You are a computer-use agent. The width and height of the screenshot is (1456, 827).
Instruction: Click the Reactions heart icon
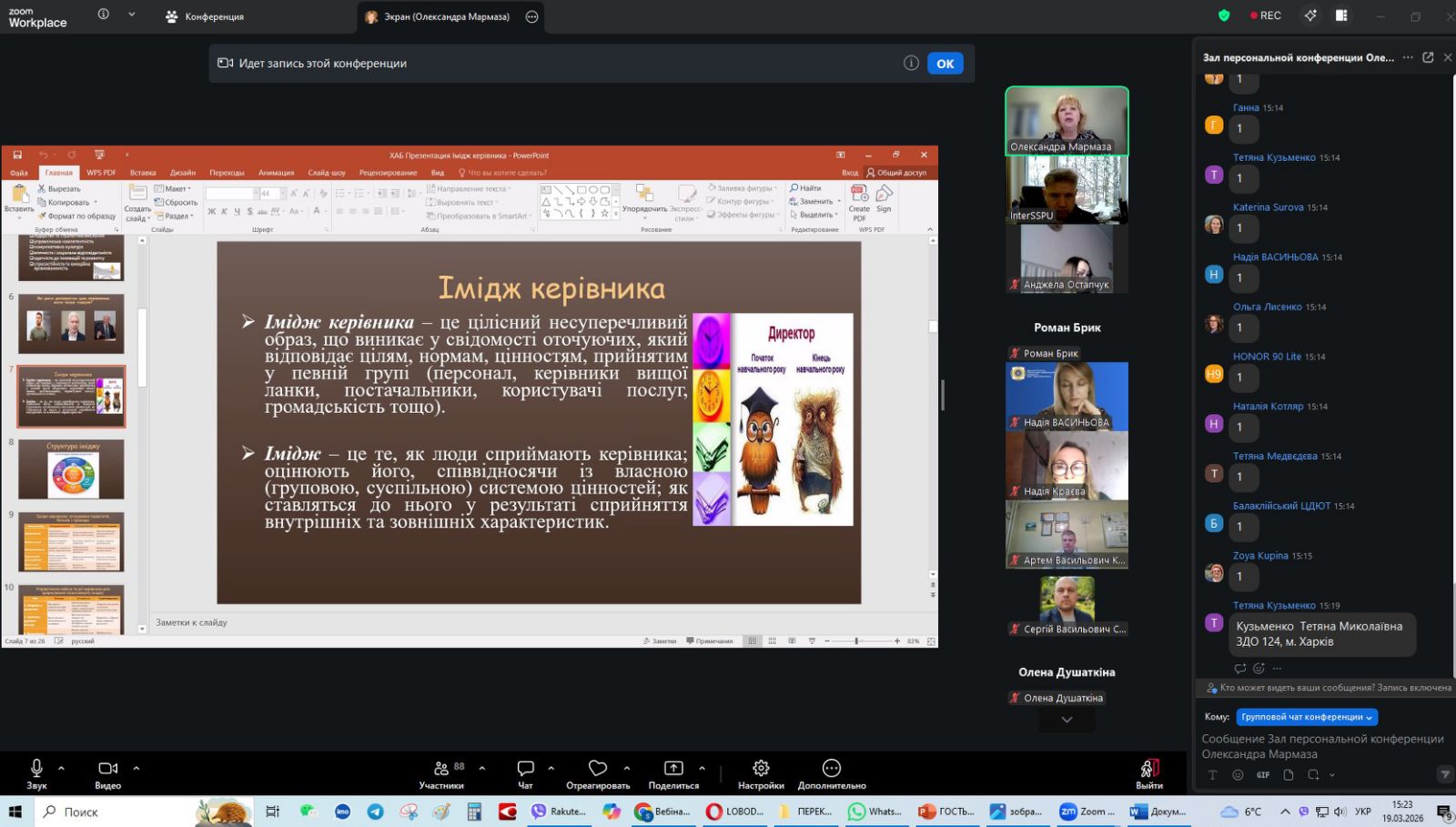tap(597, 769)
